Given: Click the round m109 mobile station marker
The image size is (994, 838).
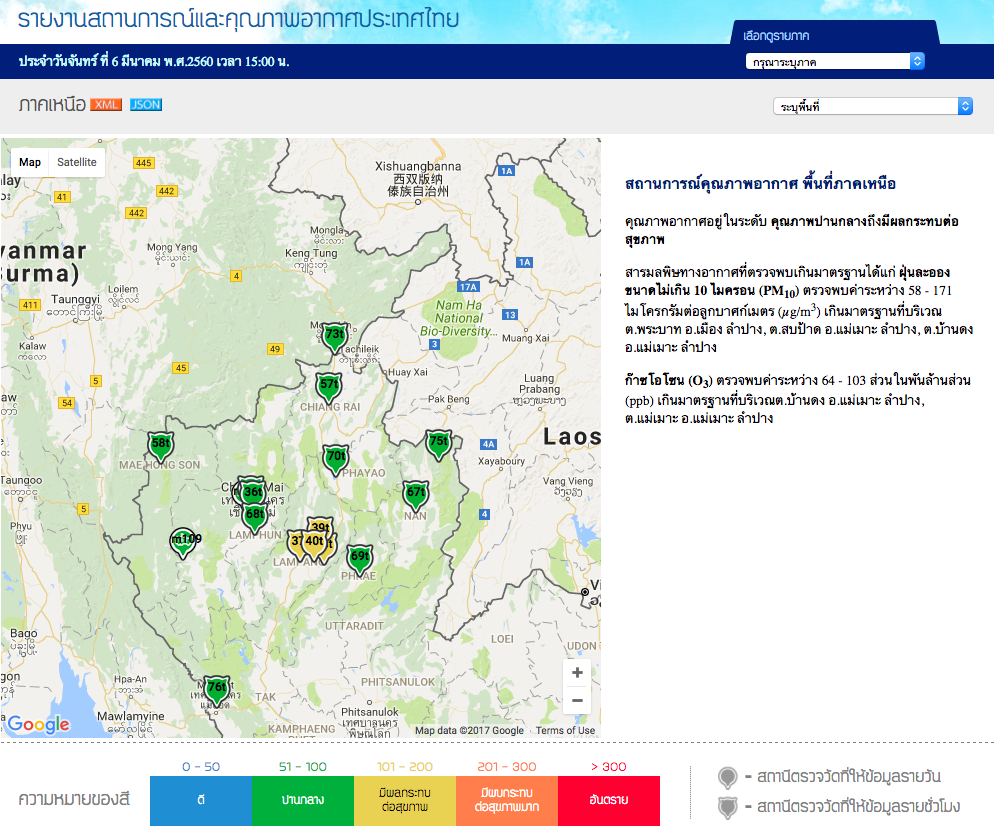Looking at the screenshot, I should pyautogui.click(x=183, y=540).
